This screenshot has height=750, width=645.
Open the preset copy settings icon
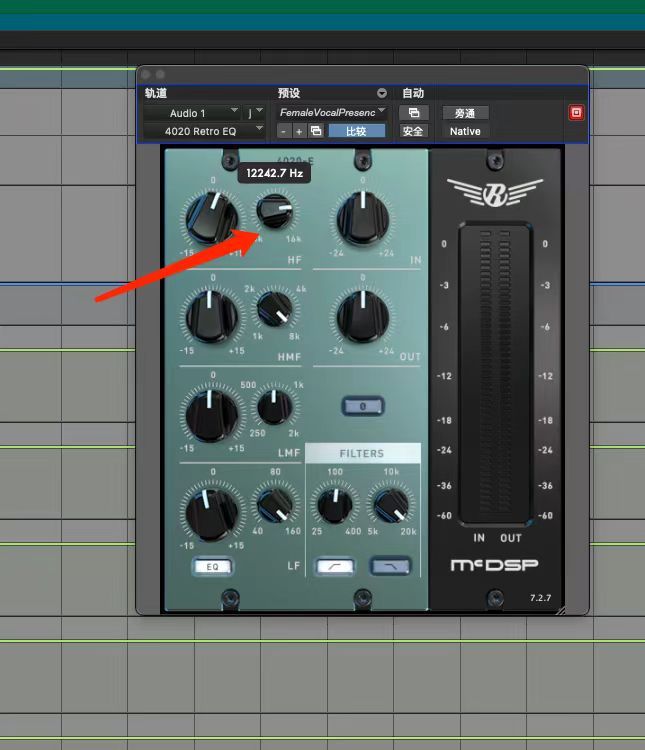316,131
